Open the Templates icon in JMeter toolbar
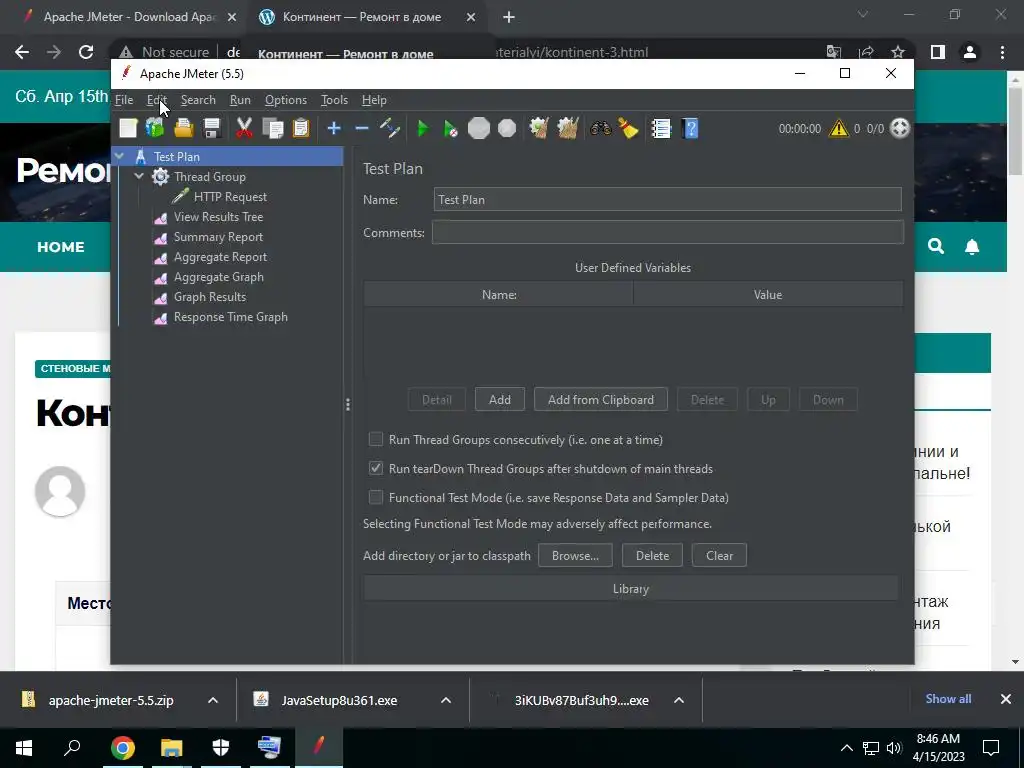This screenshot has height=768, width=1024. click(155, 128)
